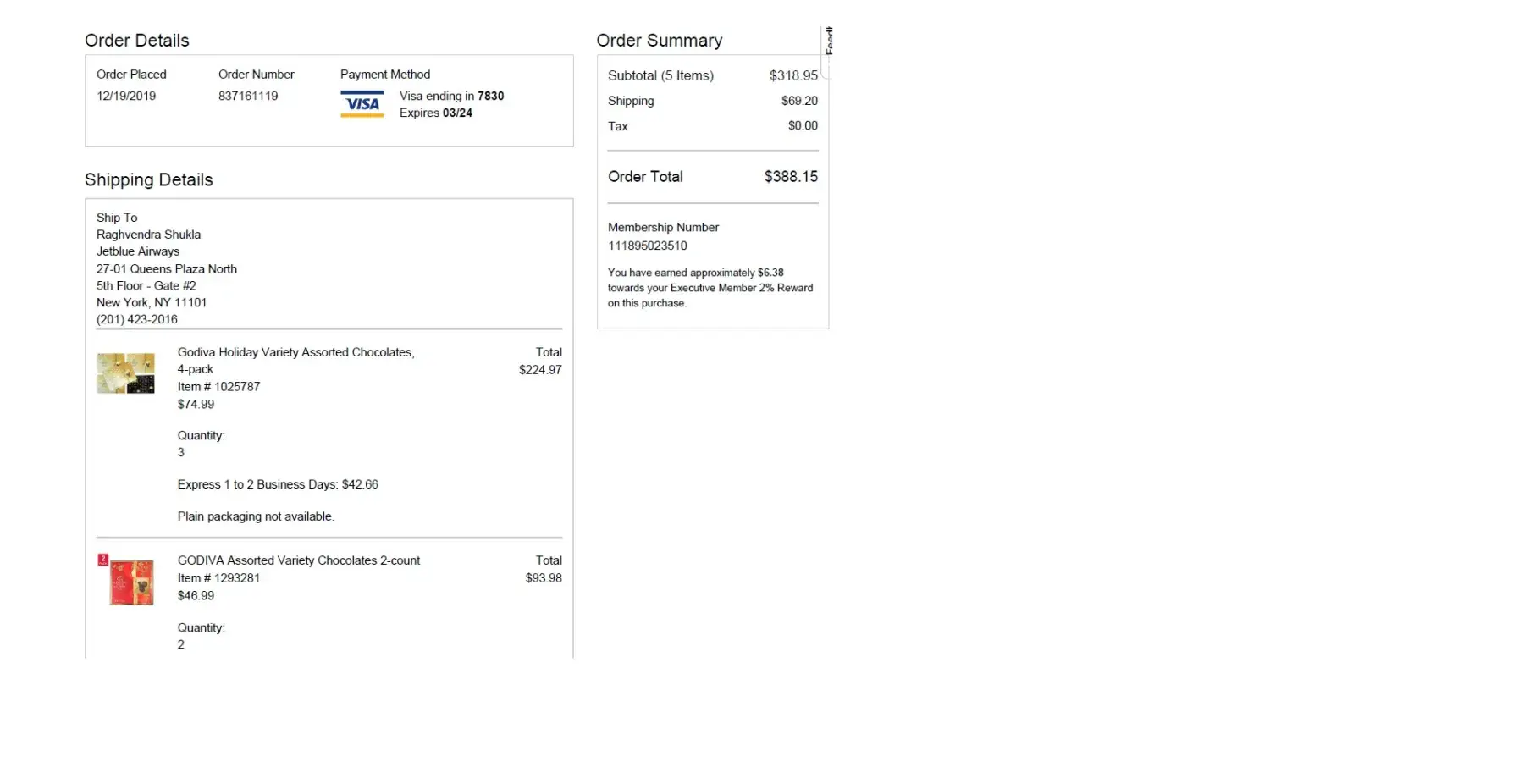
Task: Open the Godiva Holiday Variety chocolates thumbnail
Action: coord(125,373)
